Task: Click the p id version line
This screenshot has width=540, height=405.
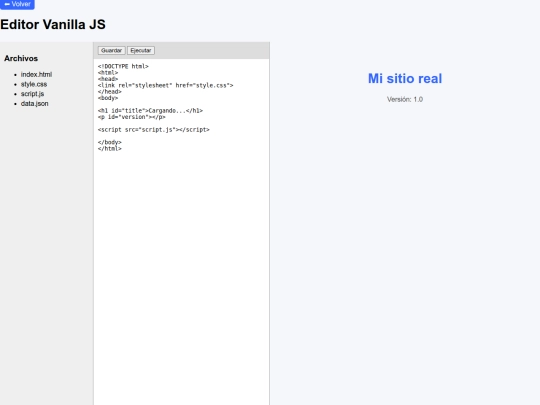Action: 132,117
